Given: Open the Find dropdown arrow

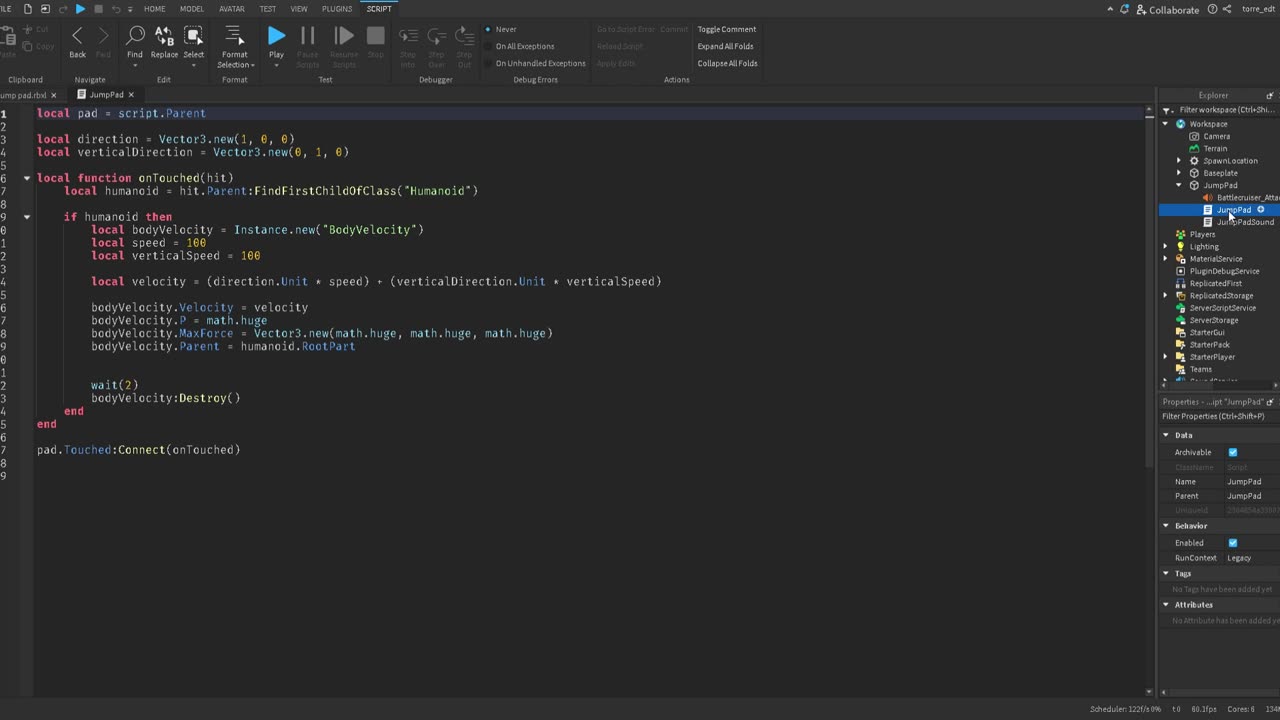Looking at the screenshot, I should tap(135, 66).
